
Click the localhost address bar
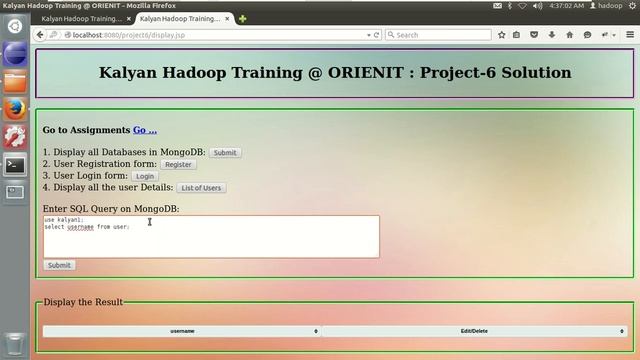216,35
